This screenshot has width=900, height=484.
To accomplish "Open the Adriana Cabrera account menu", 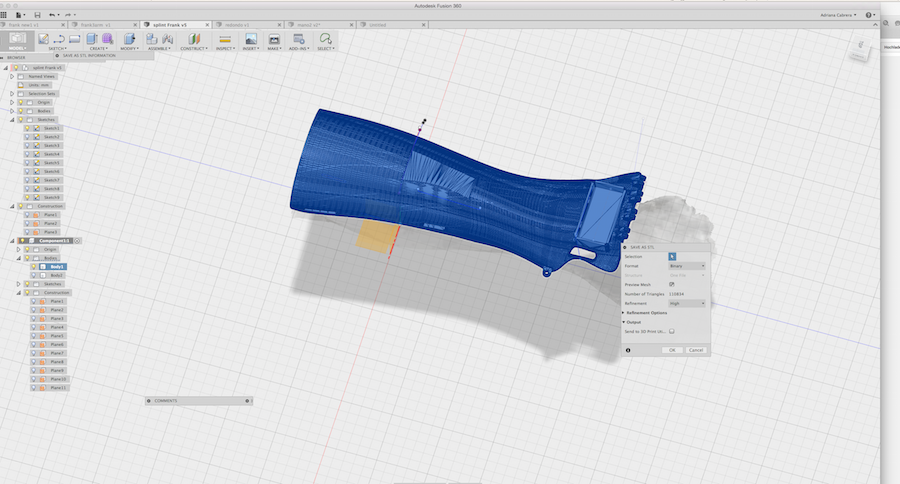I will (838, 15).
